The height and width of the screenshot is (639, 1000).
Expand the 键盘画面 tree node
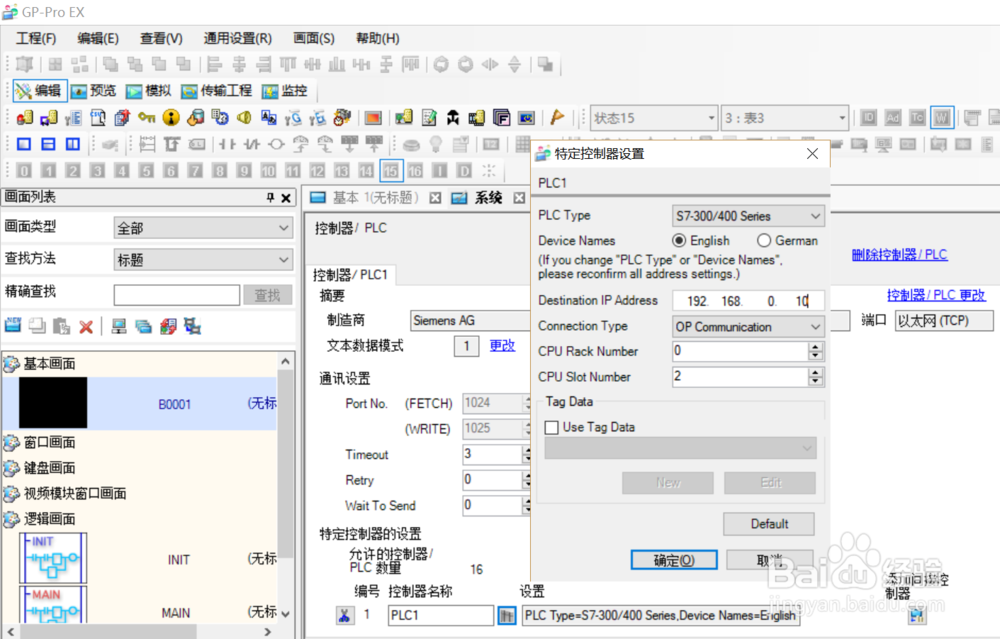(11, 467)
